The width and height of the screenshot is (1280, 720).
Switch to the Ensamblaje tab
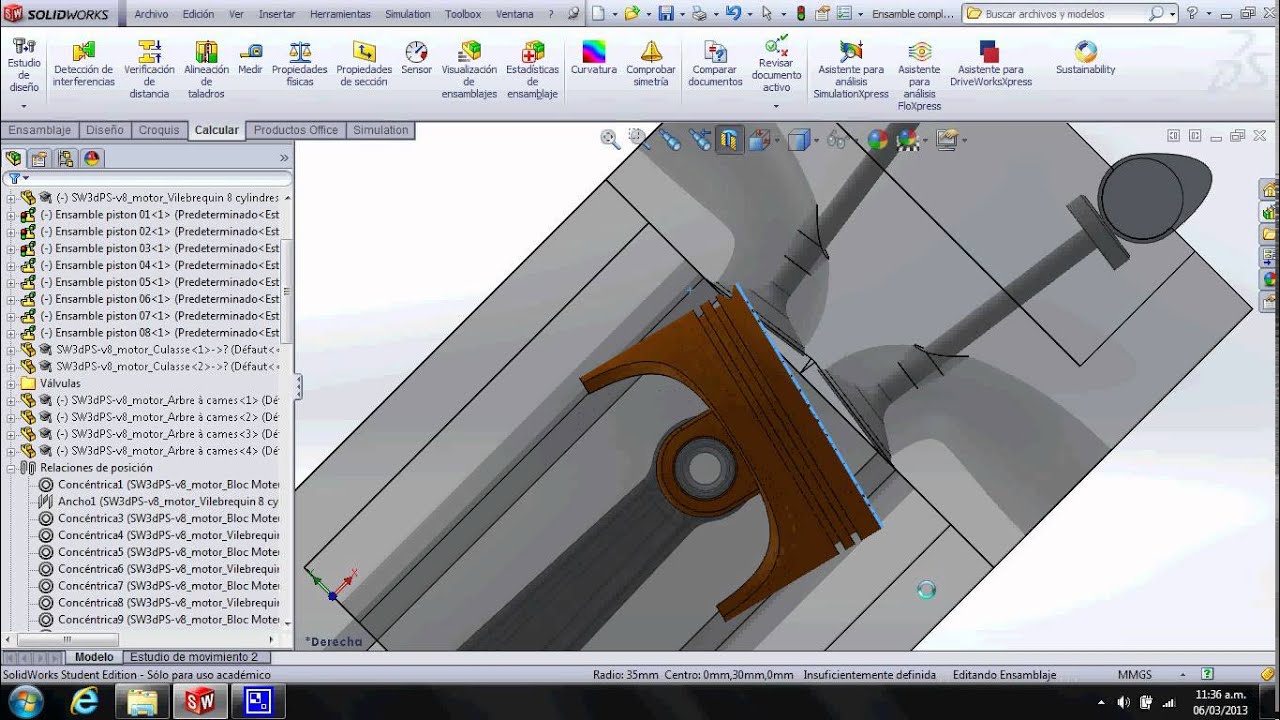click(x=40, y=130)
